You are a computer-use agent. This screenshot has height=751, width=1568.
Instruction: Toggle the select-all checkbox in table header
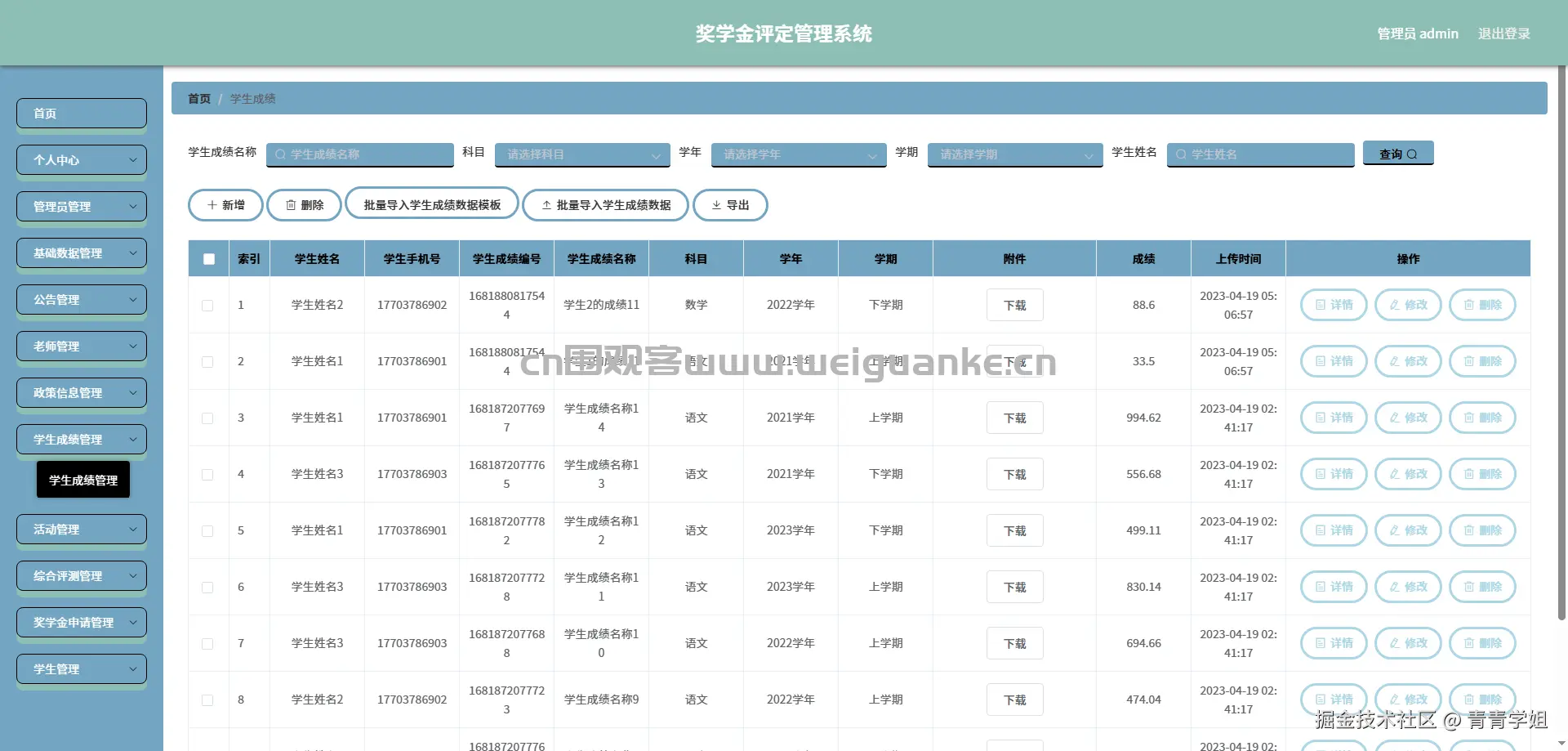(x=209, y=259)
